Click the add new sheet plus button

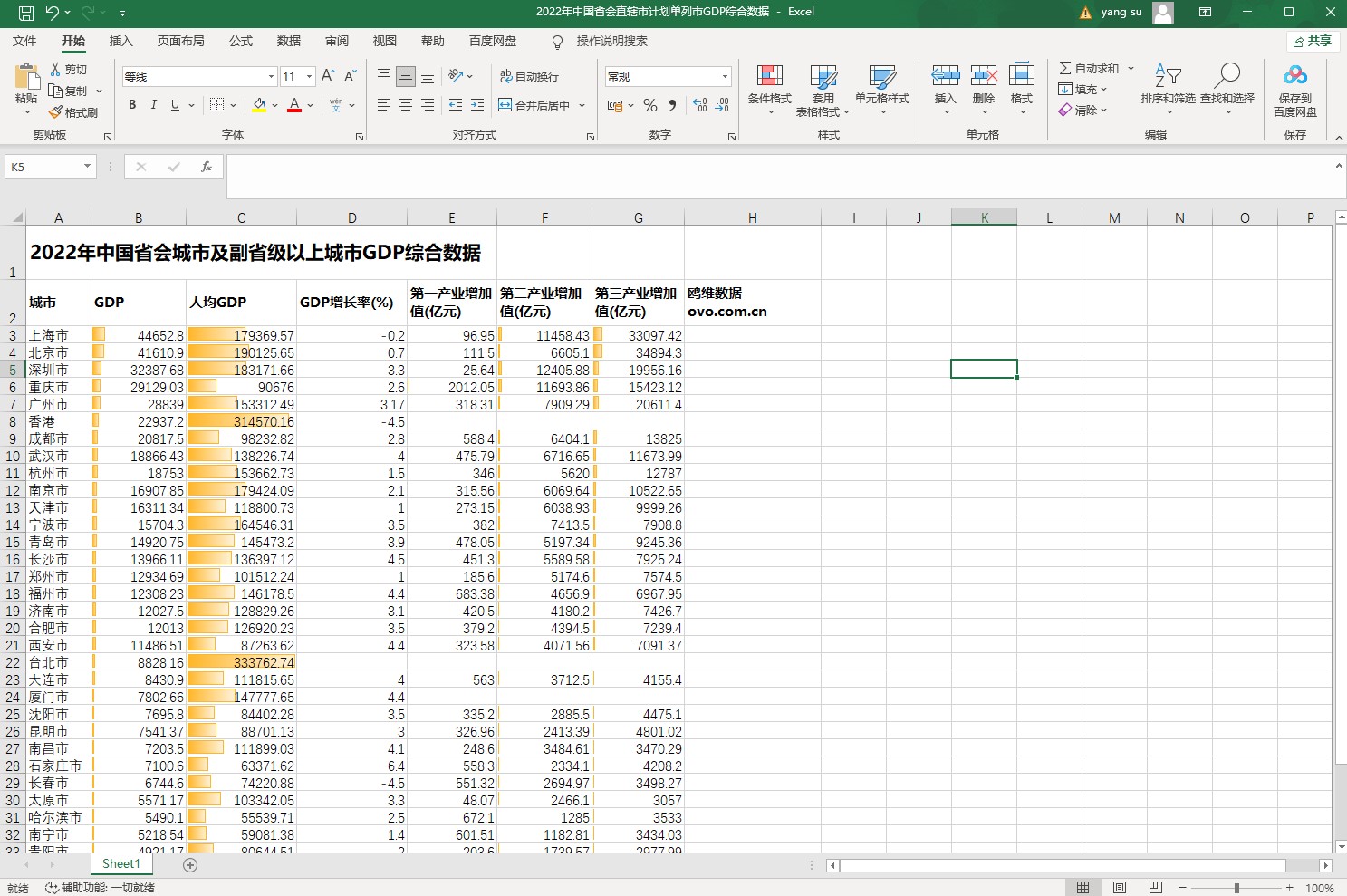point(190,865)
